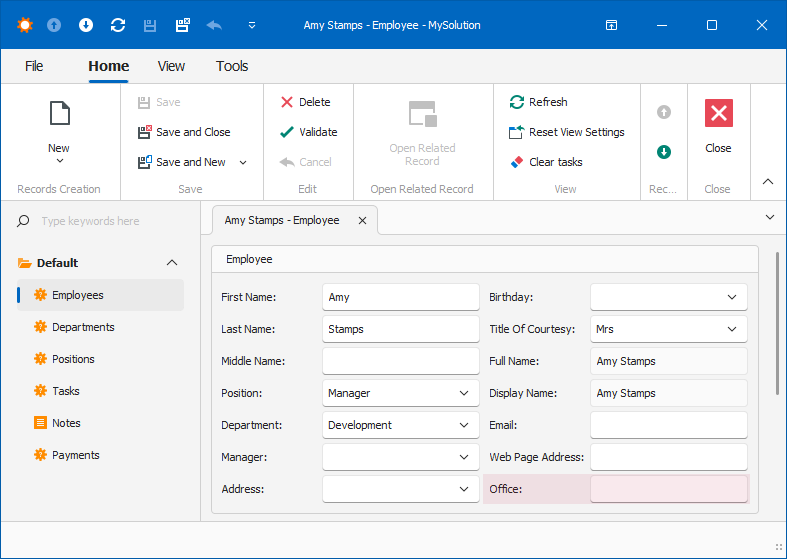This screenshot has height=559, width=787.
Task: Select Positions in the navigation pane
Action: pos(100,359)
